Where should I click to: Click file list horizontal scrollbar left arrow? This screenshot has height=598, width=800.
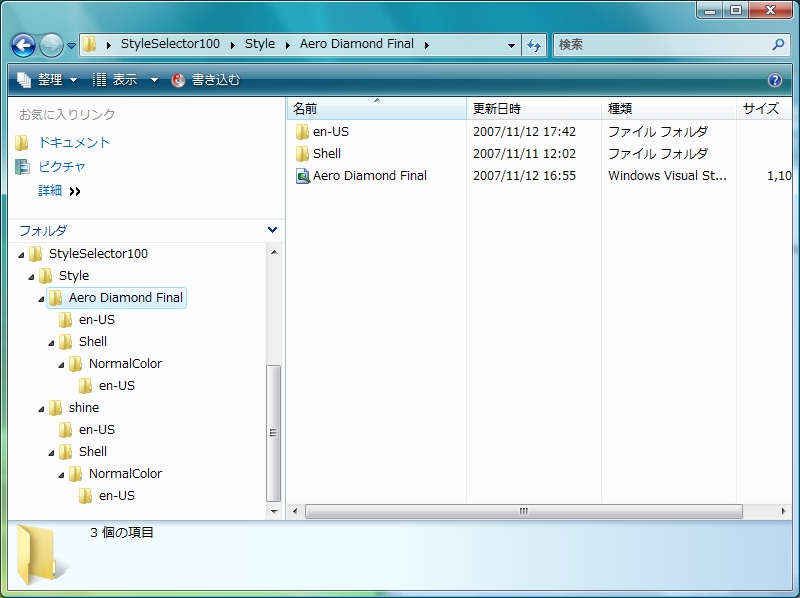click(x=295, y=511)
